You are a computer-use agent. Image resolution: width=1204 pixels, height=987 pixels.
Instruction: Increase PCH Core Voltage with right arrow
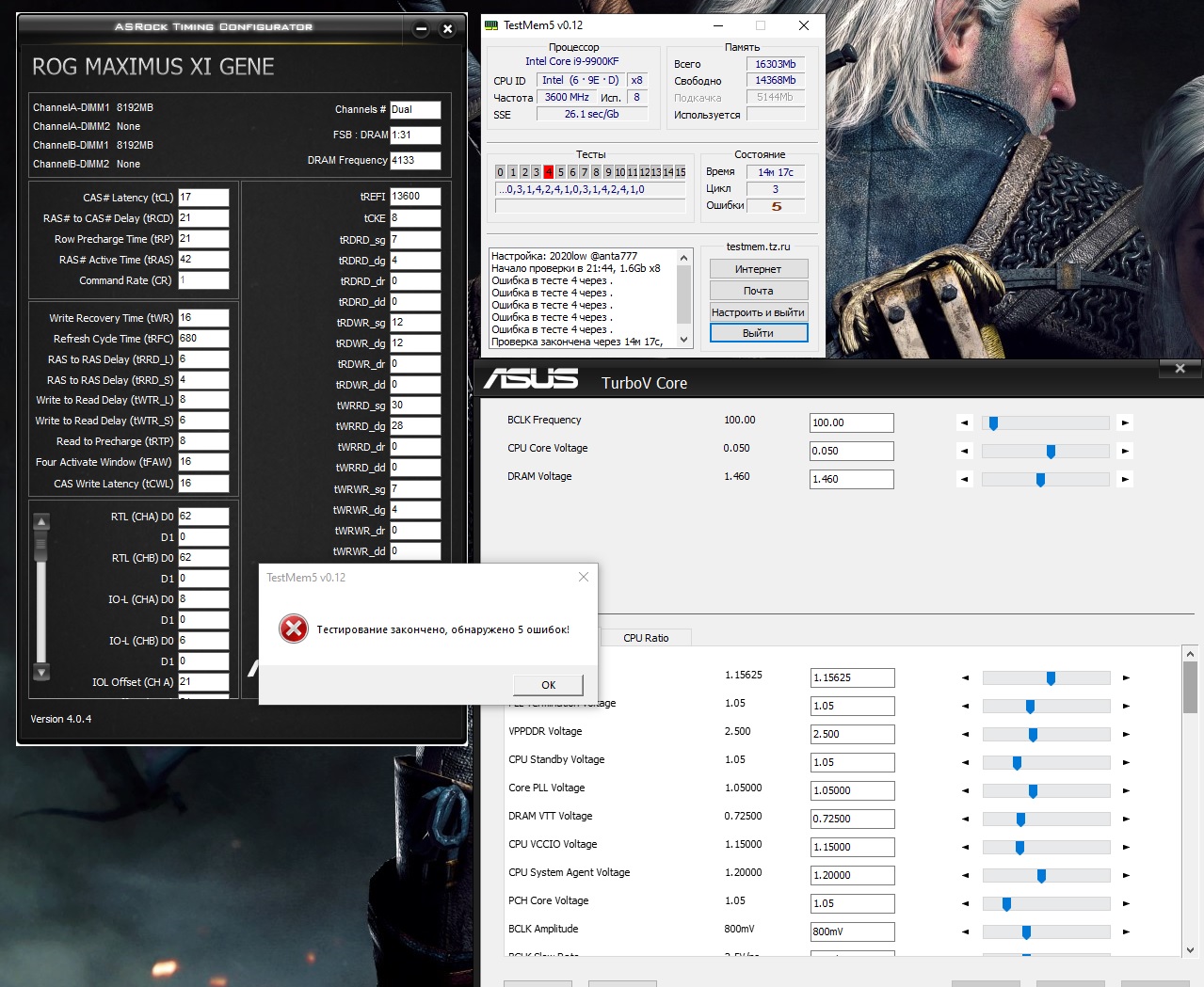[x=1126, y=903]
